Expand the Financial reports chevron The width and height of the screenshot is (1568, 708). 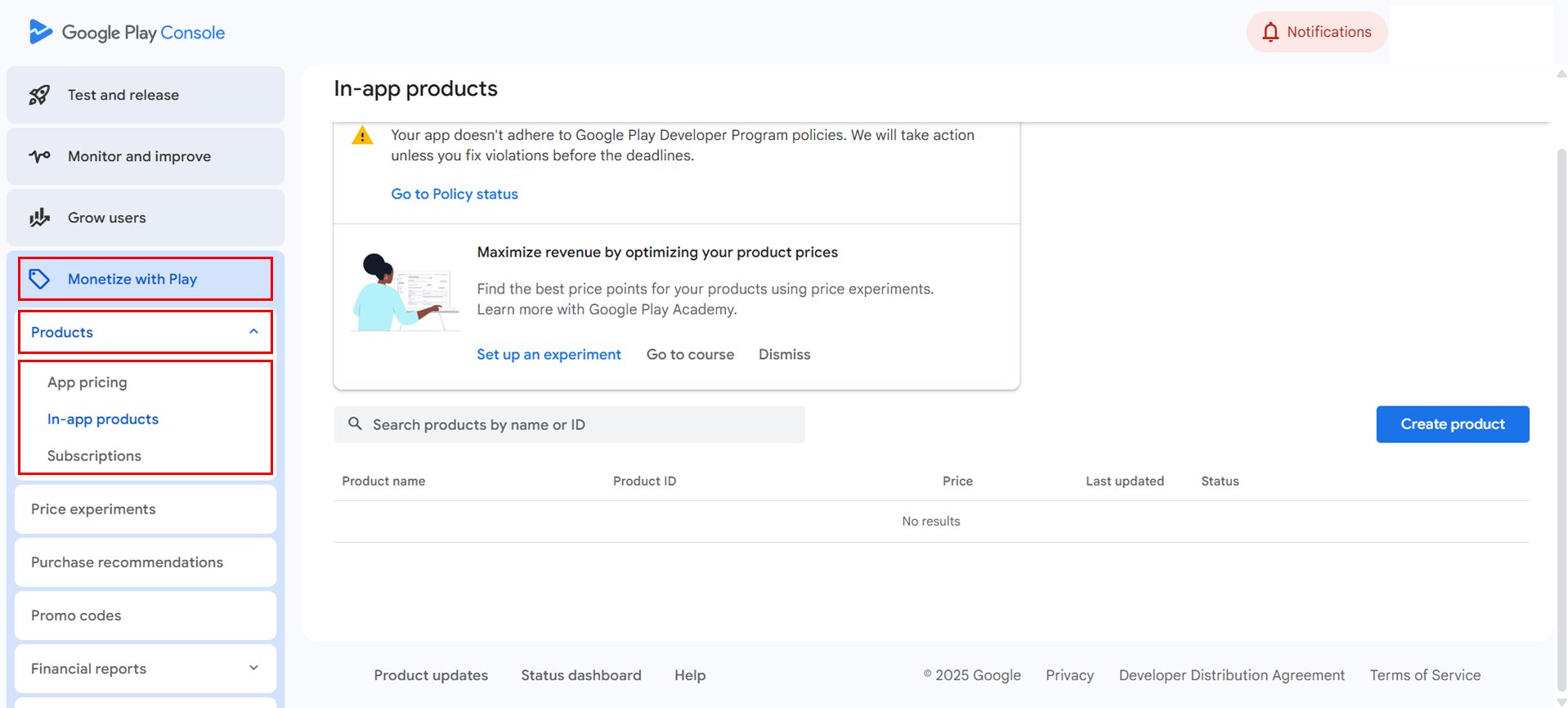coord(253,668)
